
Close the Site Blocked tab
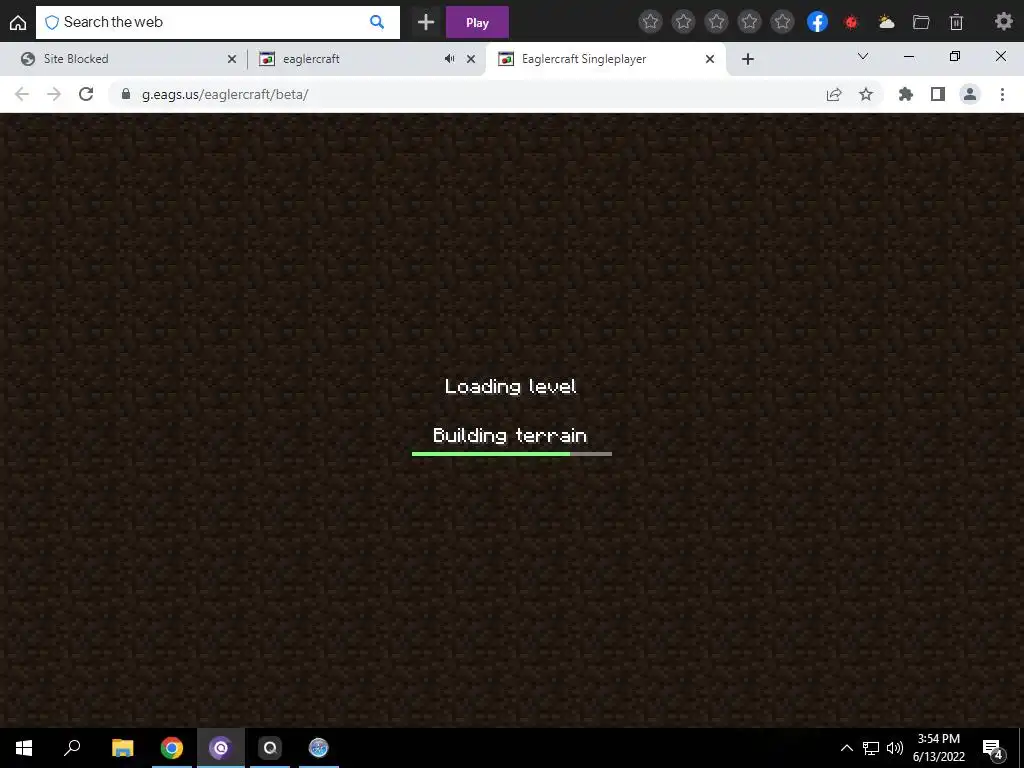point(231,59)
